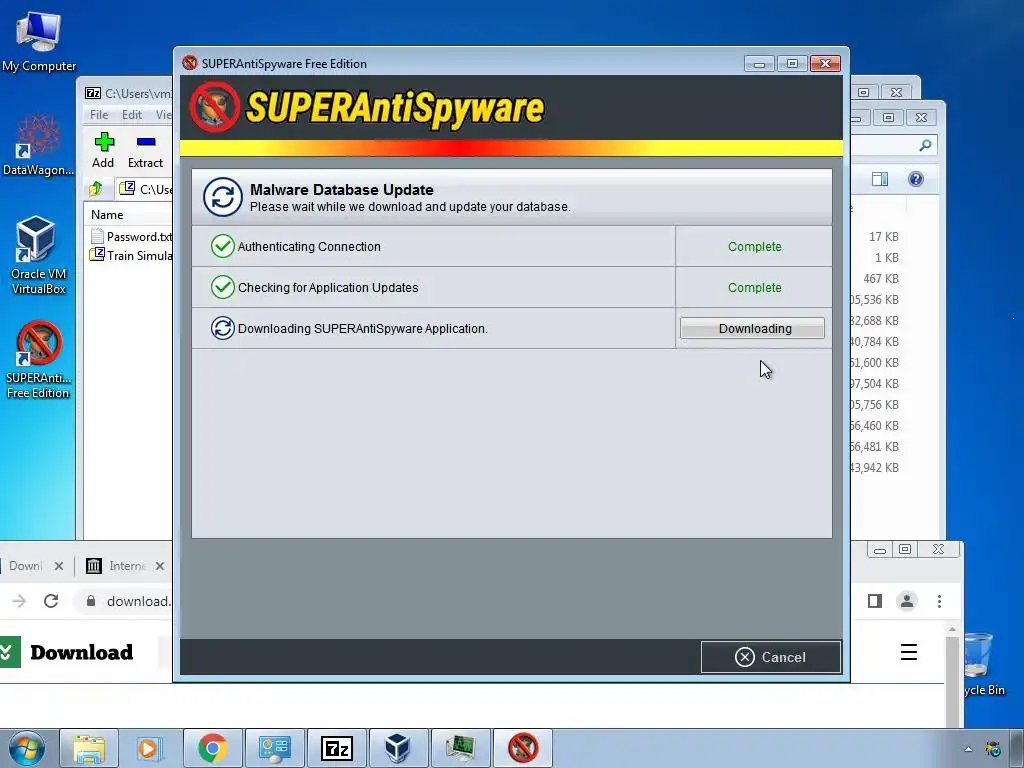Image resolution: width=1024 pixels, height=768 pixels.
Task: Click the 7-Zip address path field
Action: coord(146,189)
